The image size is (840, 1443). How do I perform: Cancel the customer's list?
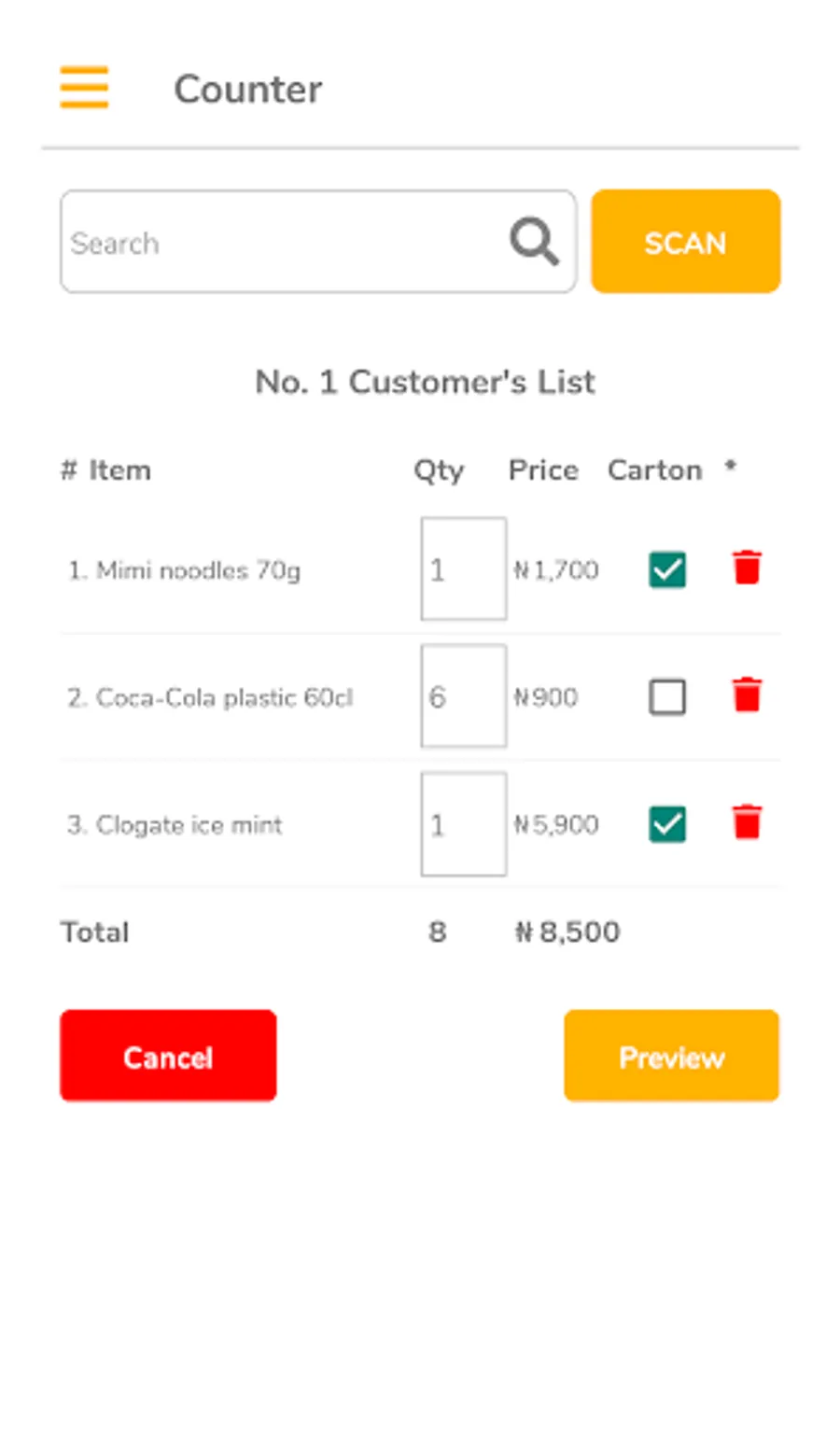[x=168, y=1056]
